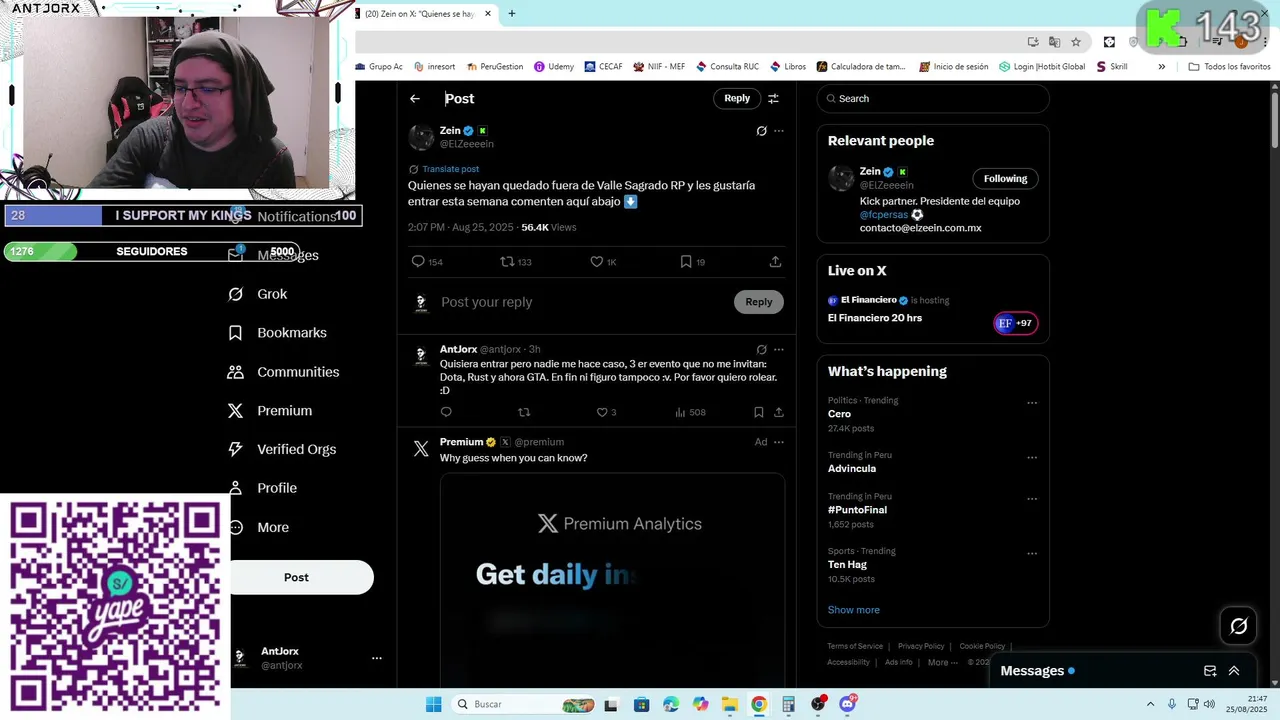Click the top Reply button

[x=737, y=98]
